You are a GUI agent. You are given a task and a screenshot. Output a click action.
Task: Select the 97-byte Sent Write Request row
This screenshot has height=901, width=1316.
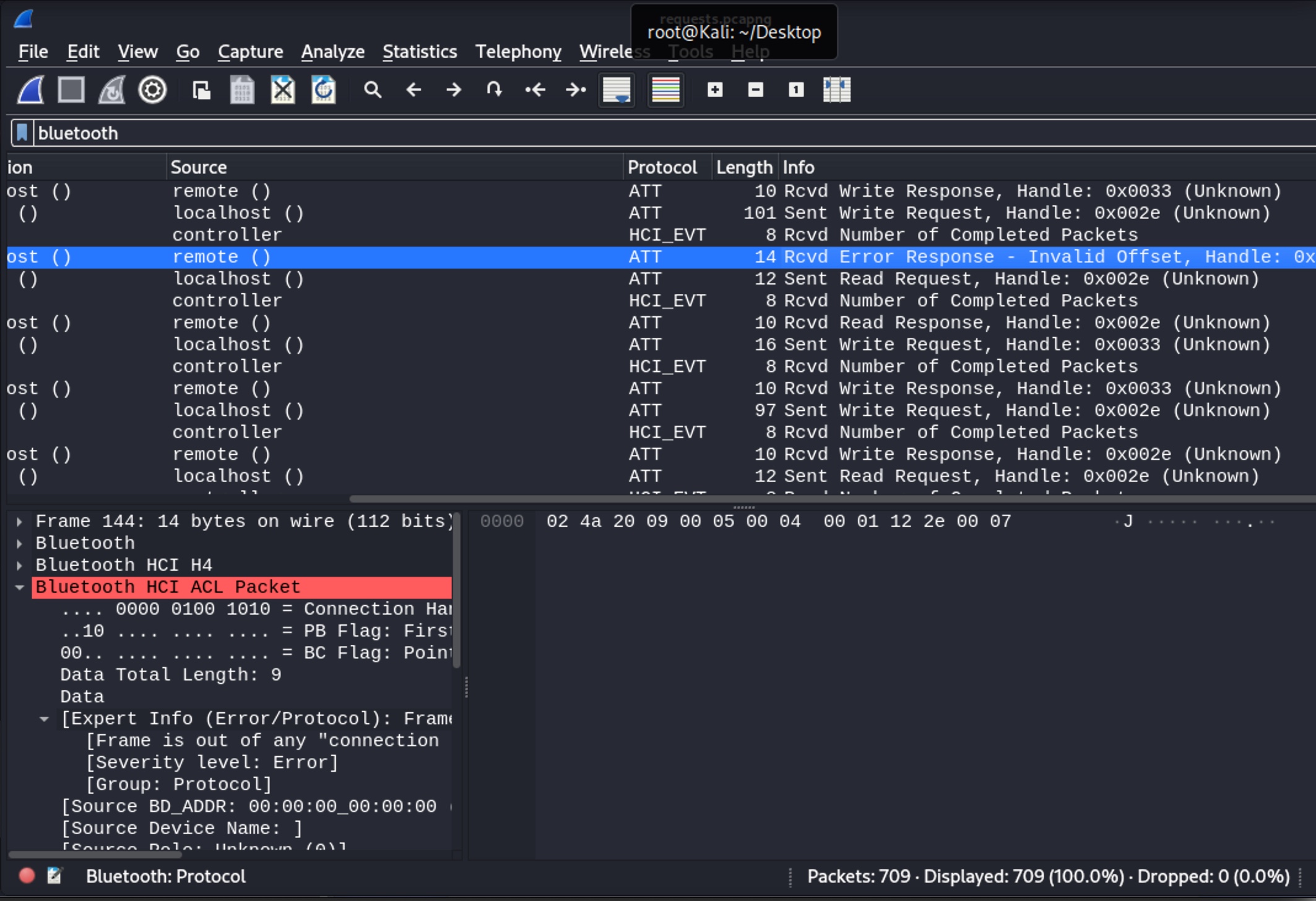click(661, 410)
